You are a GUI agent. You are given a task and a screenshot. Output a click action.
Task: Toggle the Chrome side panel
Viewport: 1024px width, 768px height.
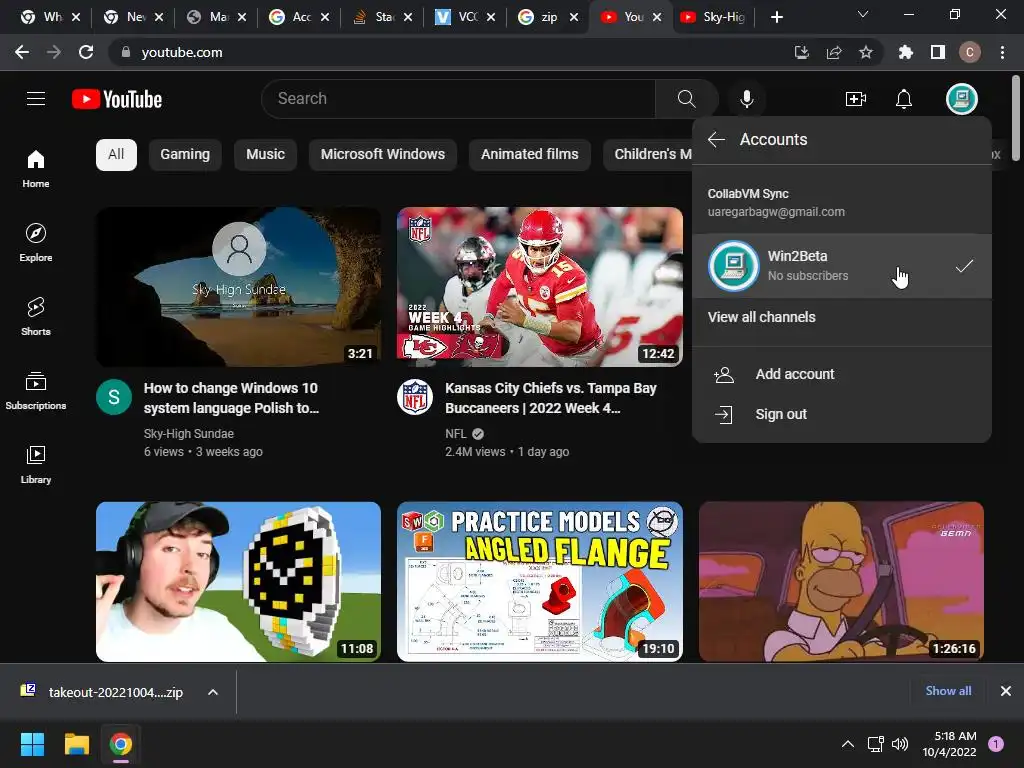[x=938, y=52]
